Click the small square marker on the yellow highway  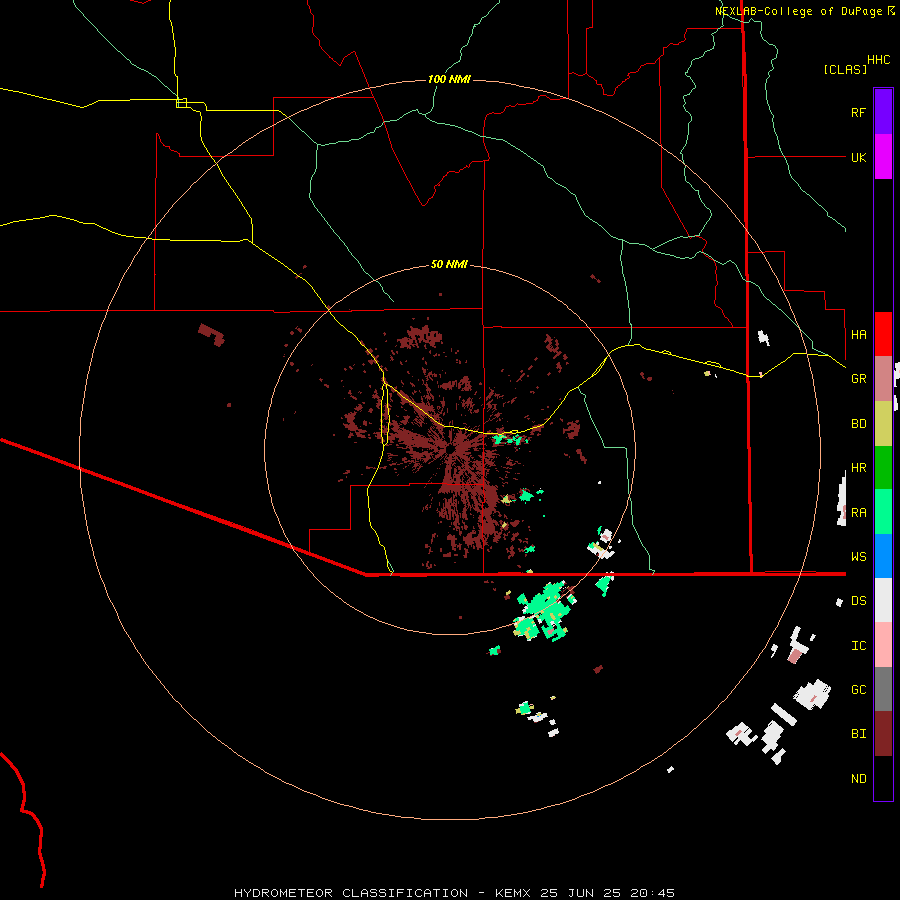[x=181, y=103]
